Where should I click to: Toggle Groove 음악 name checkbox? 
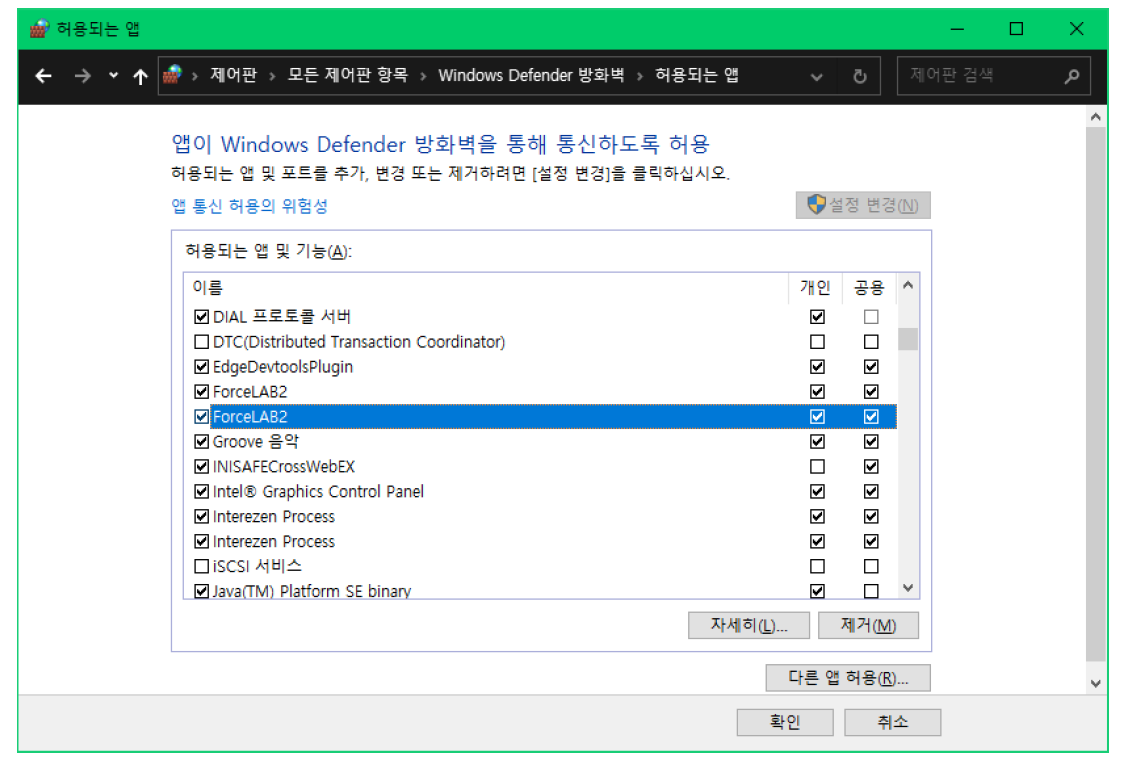coord(202,441)
